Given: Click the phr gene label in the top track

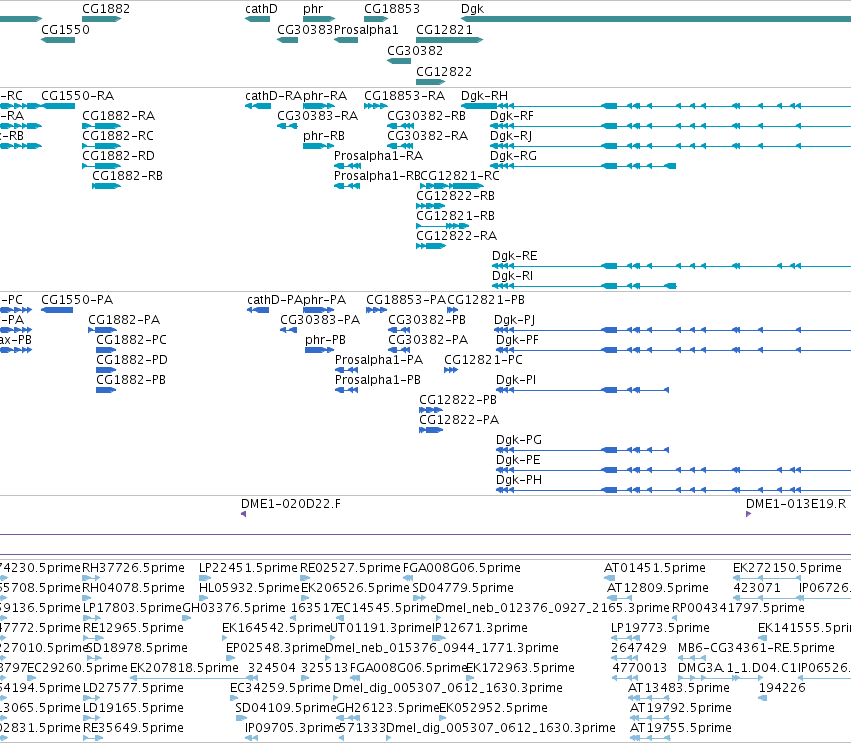Looking at the screenshot, I should [x=313, y=9].
